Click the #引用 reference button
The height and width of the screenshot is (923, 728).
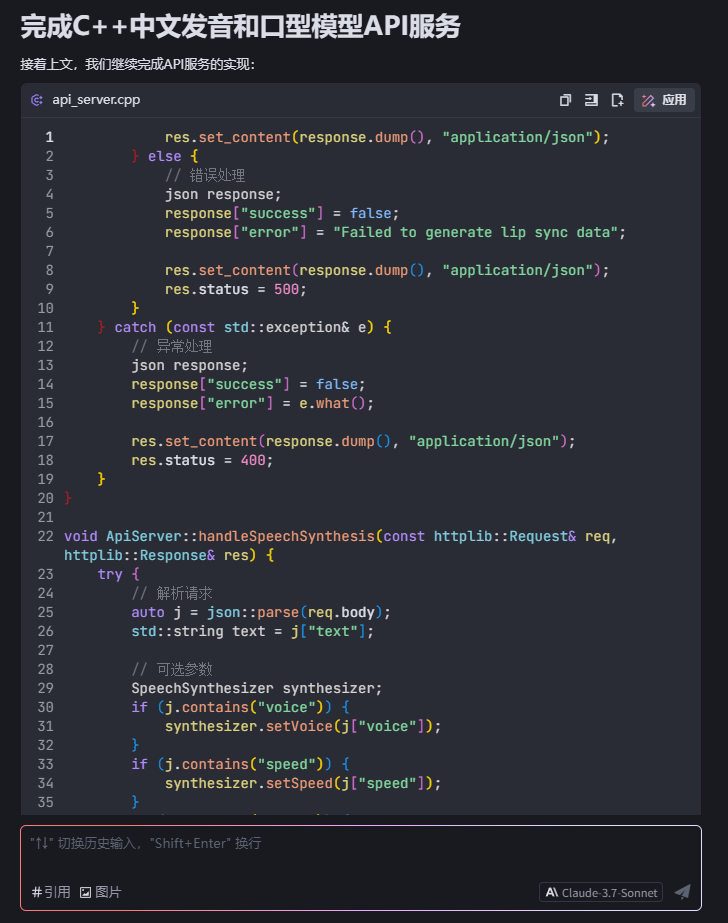(x=51, y=892)
